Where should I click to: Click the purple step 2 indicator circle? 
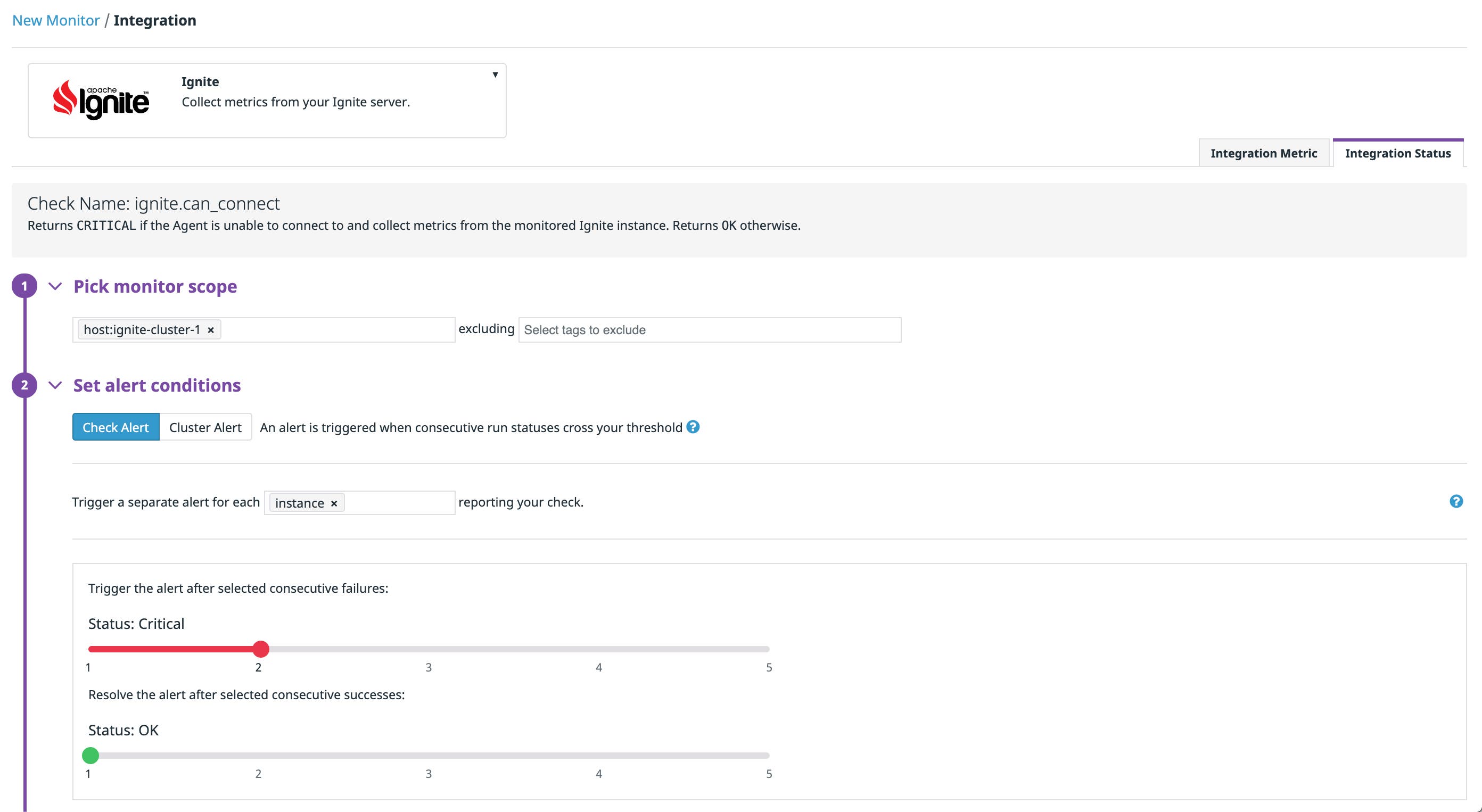click(x=24, y=385)
